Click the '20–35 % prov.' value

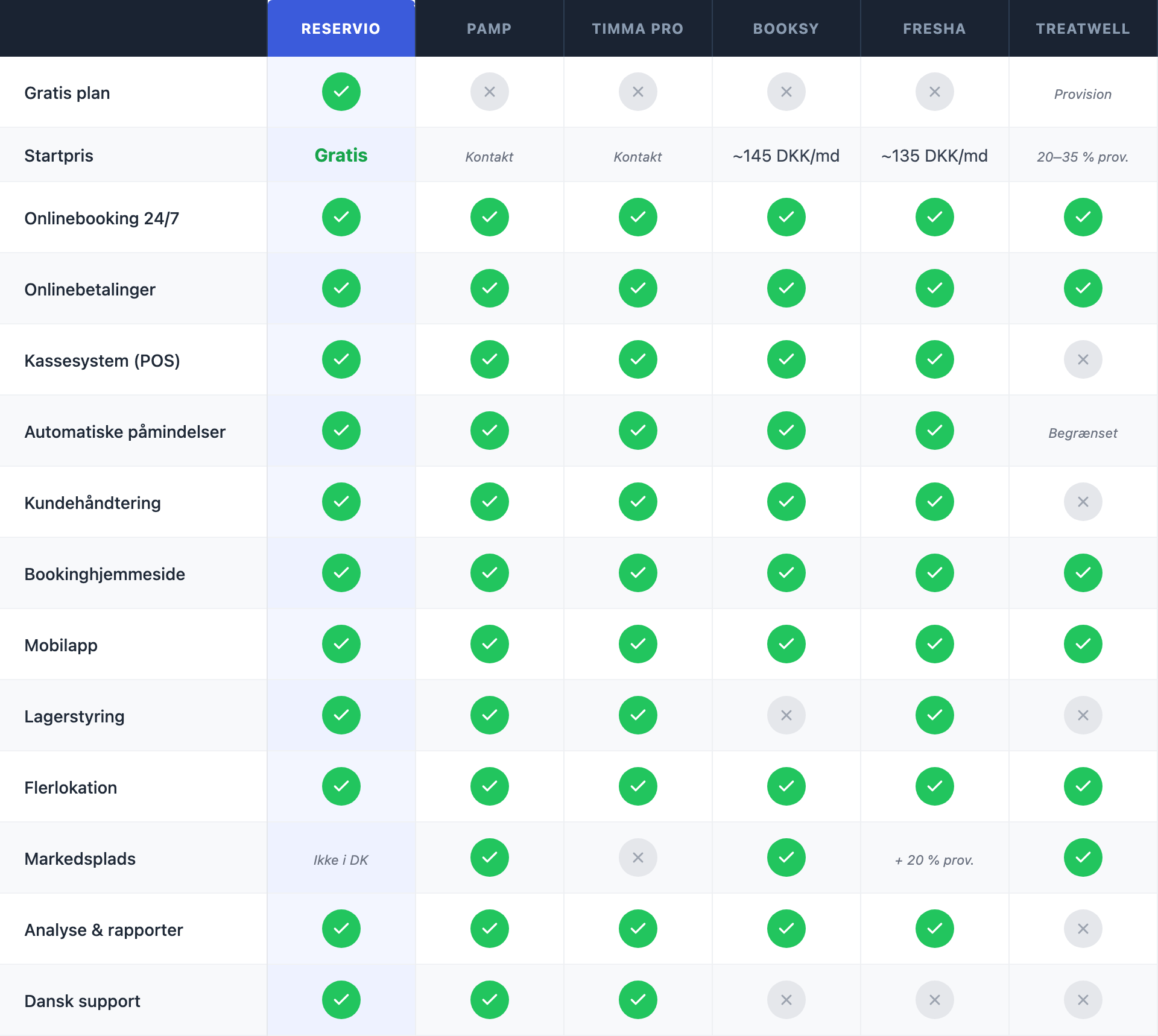1083,157
